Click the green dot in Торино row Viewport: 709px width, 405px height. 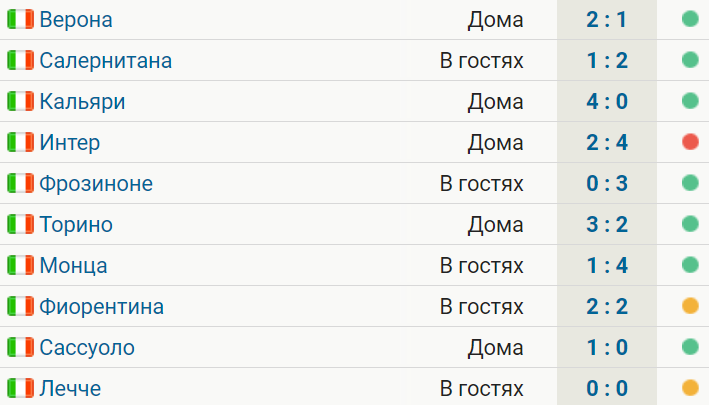tap(689, 224)
